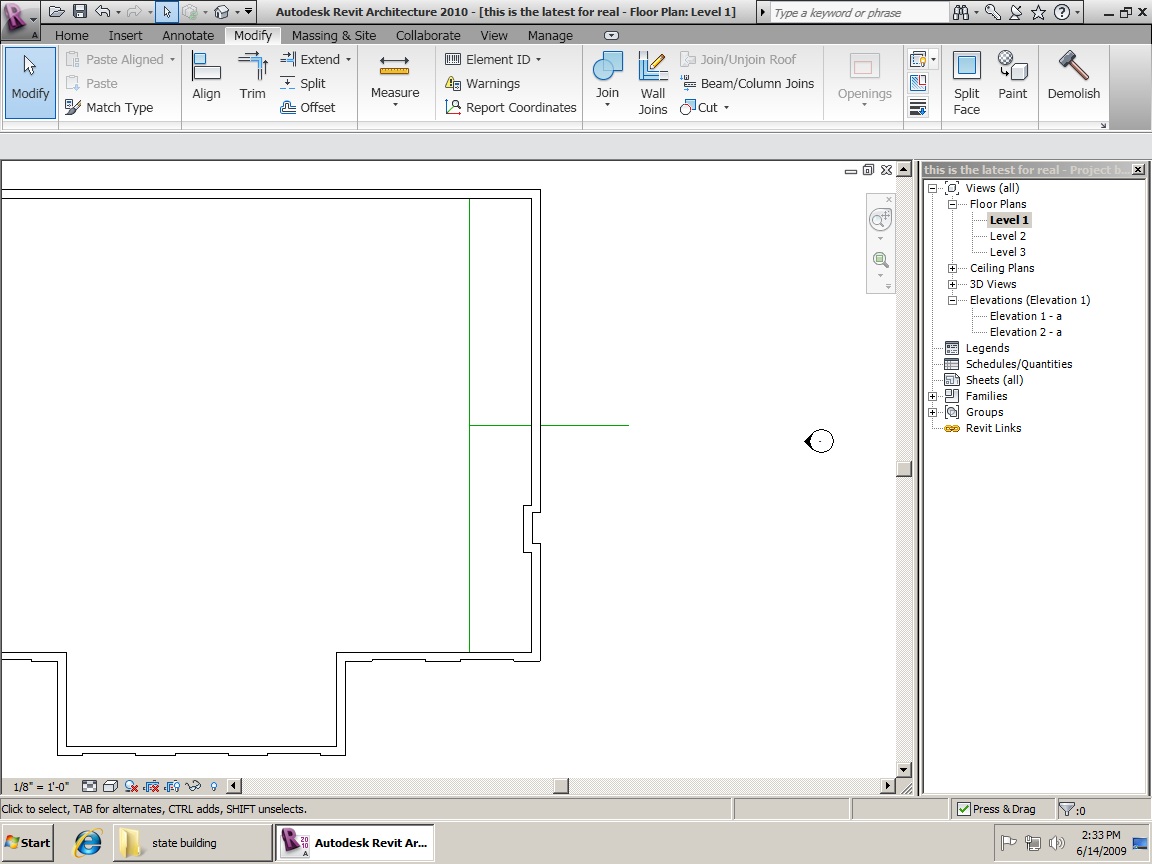Select the Match Type tool

click(x=109, y=107)
